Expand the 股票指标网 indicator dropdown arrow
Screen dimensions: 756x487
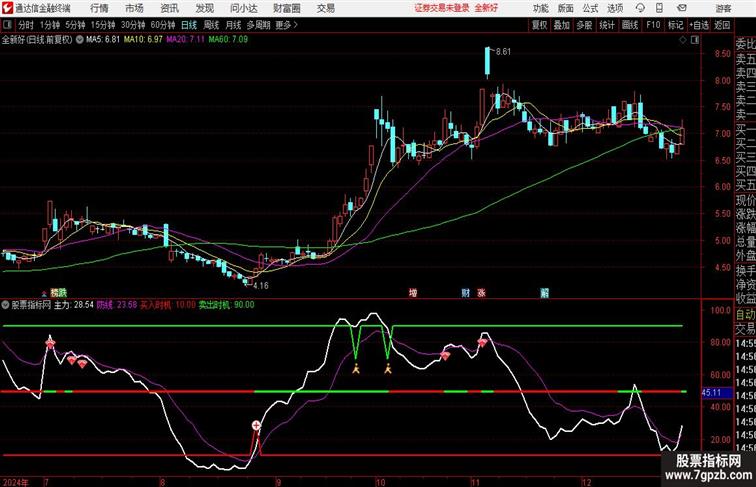click(6, 305)
